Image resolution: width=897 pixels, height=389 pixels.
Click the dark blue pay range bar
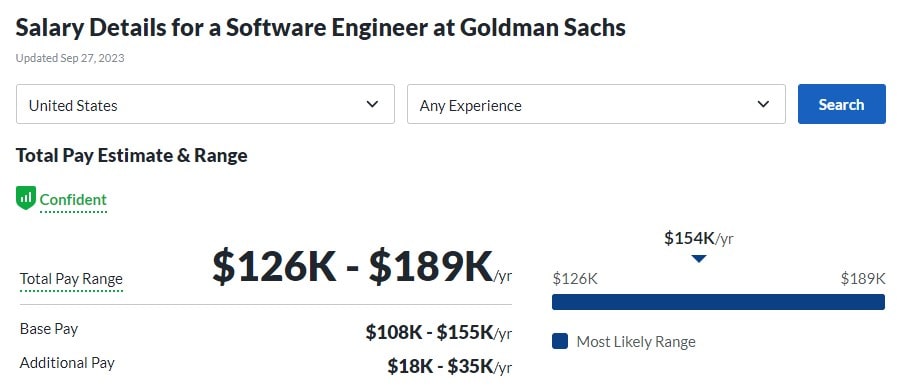click(x=718, y=302)
